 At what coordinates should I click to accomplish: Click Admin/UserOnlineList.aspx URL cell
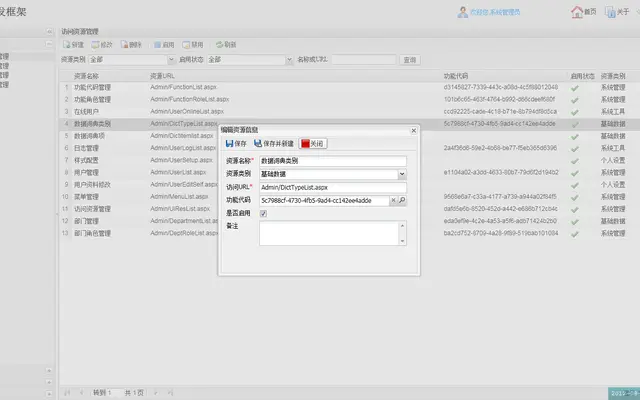(x=187, y=111)
